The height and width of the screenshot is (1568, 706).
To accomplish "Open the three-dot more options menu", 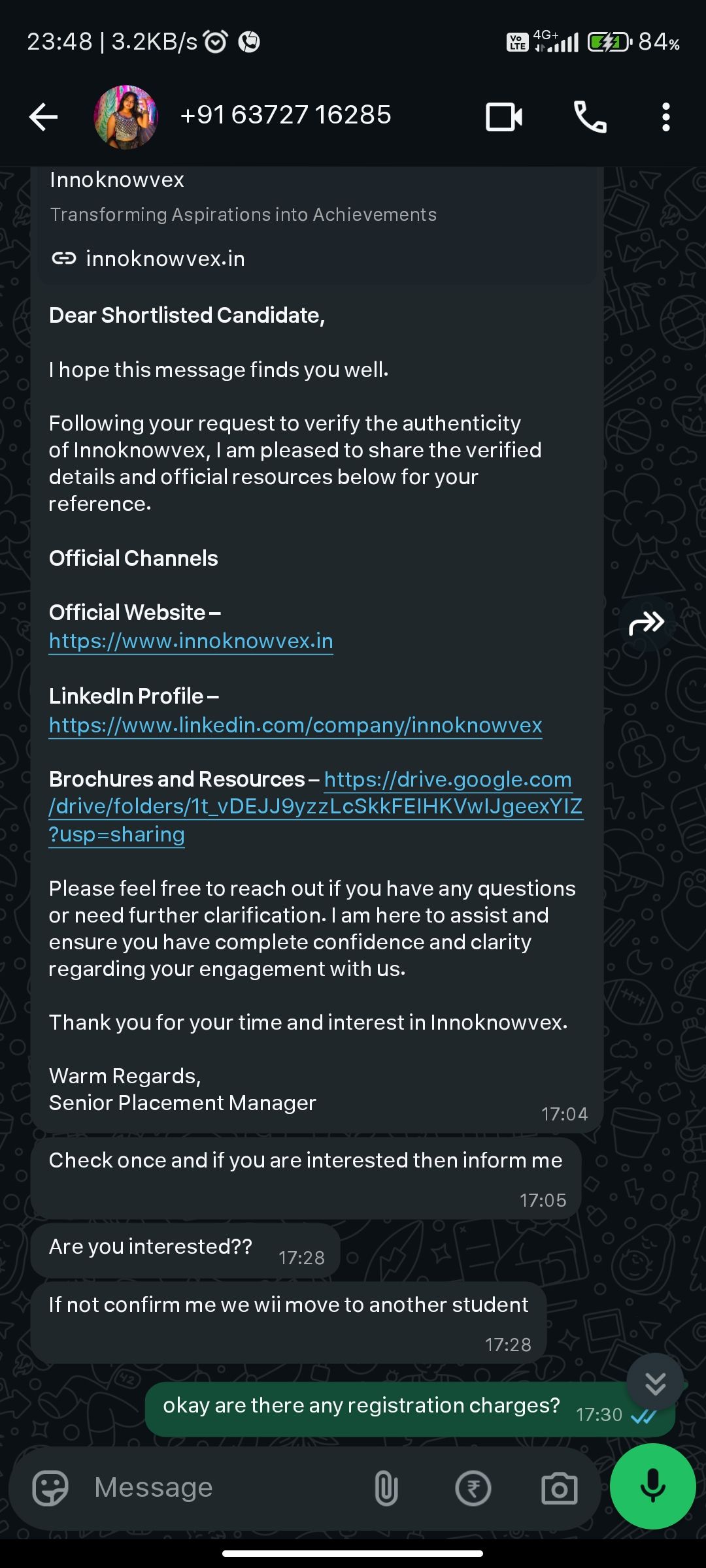I will (665, 117).
